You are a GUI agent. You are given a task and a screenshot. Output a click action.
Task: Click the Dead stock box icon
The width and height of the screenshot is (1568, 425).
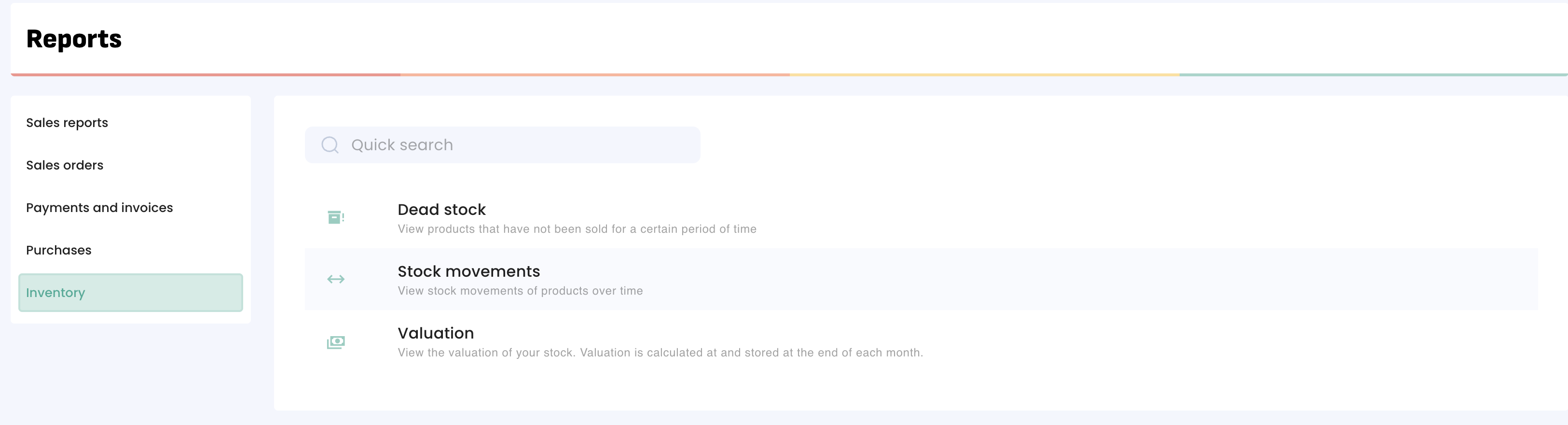(335, 217)
